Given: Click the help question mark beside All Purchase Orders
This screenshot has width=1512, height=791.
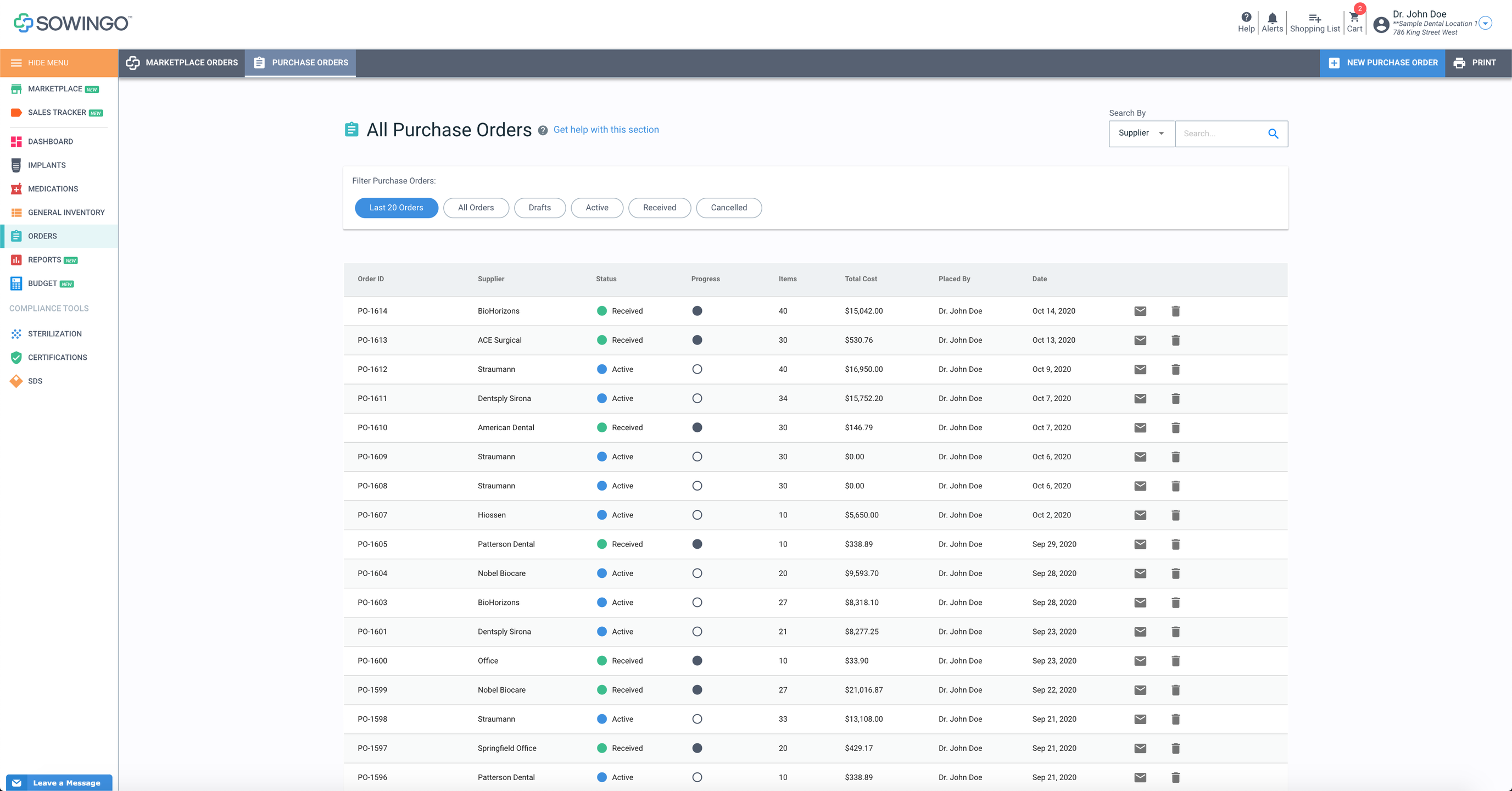Looking at the screenshot, I should [542, 130].
